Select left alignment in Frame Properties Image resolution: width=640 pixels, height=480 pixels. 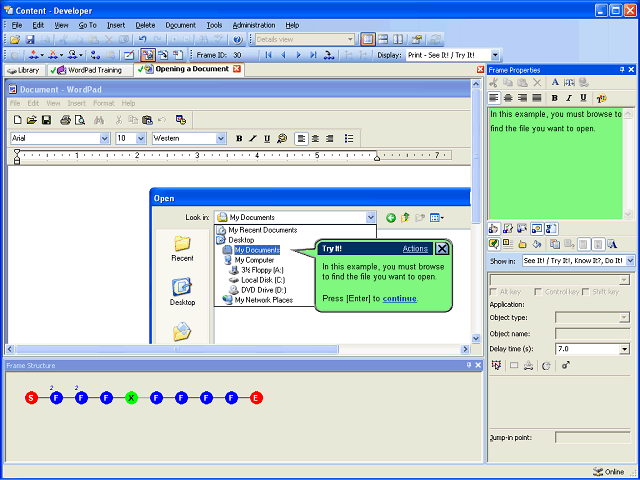click(x=494, y=98)
